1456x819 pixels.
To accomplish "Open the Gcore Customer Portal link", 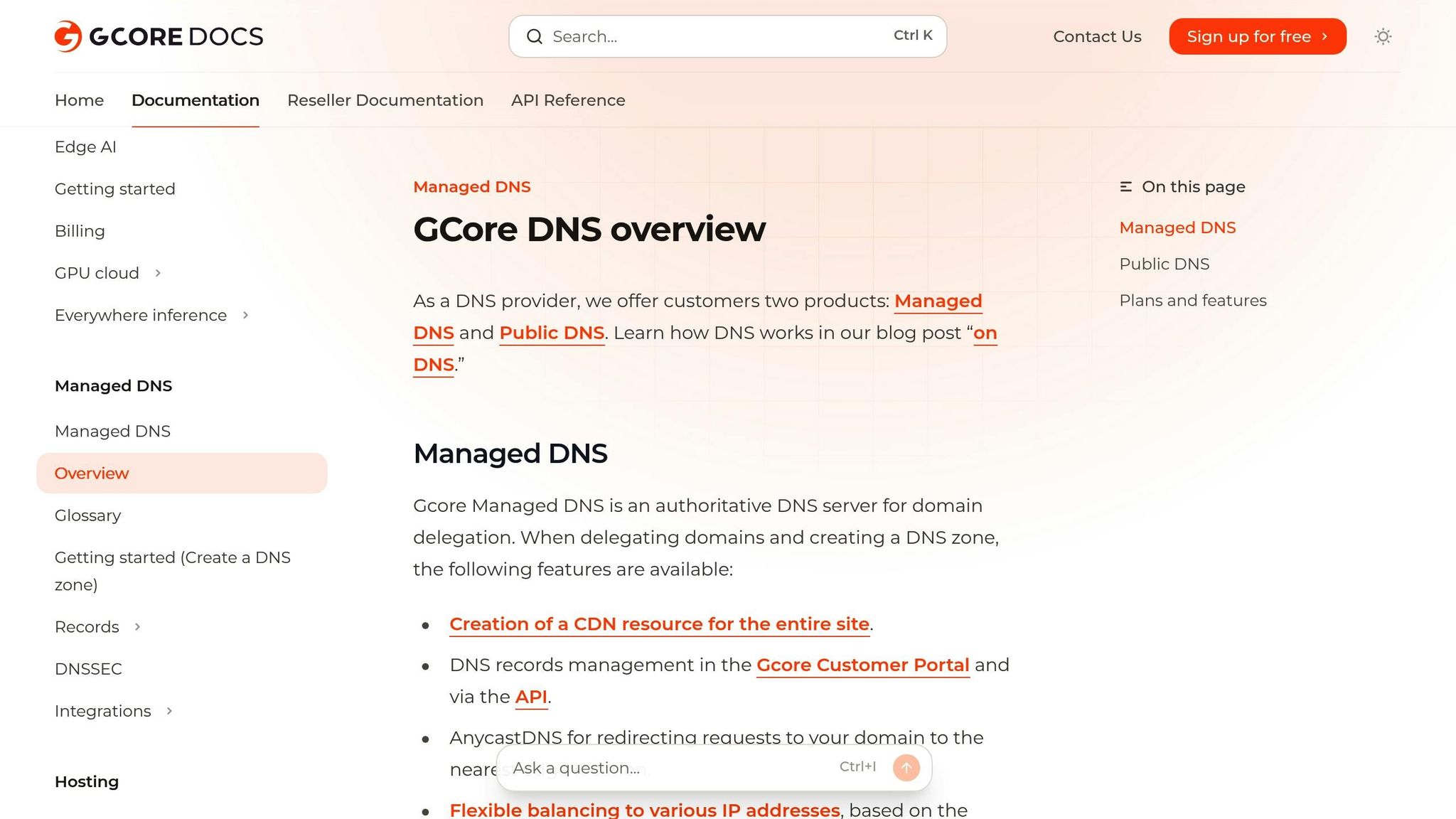I will click(863, 665).
